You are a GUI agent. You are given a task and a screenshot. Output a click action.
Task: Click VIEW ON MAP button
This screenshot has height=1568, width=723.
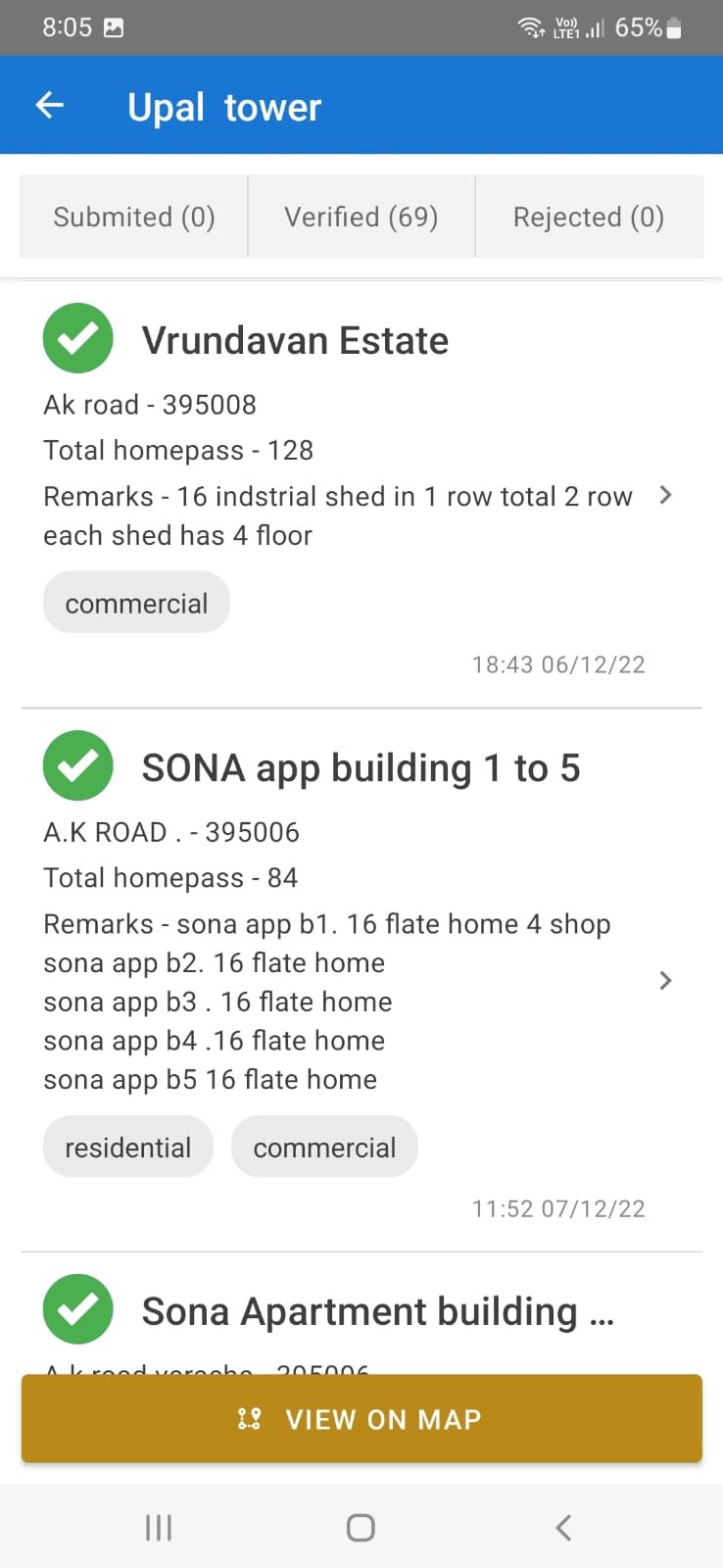coord(361,1419)
